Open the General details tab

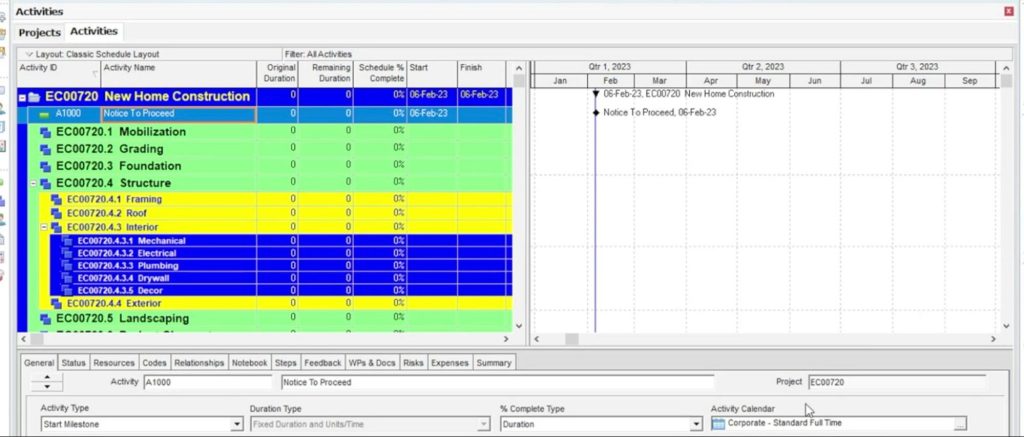(x=39, y=363)
